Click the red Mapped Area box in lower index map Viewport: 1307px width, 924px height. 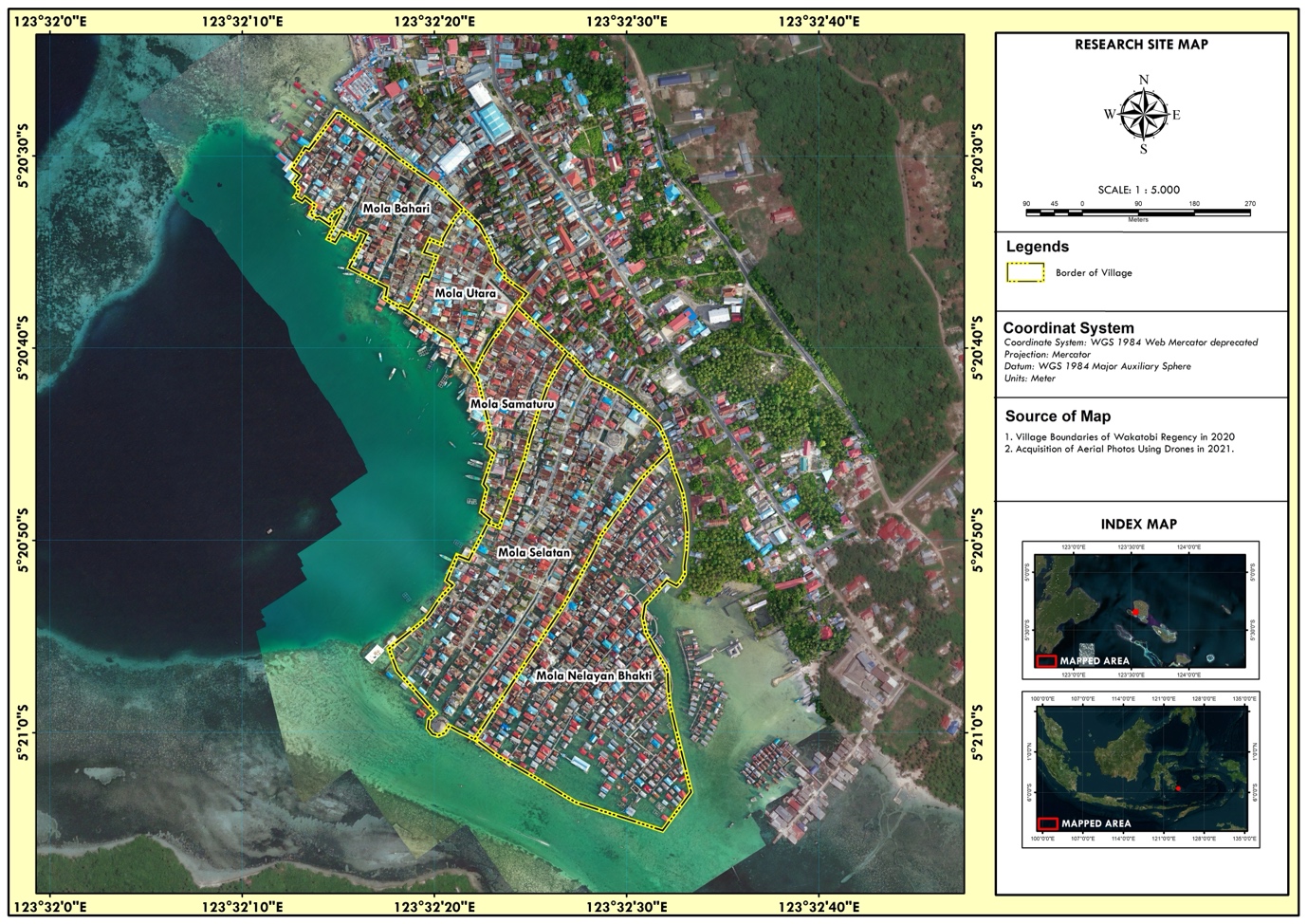(1047, 823)
